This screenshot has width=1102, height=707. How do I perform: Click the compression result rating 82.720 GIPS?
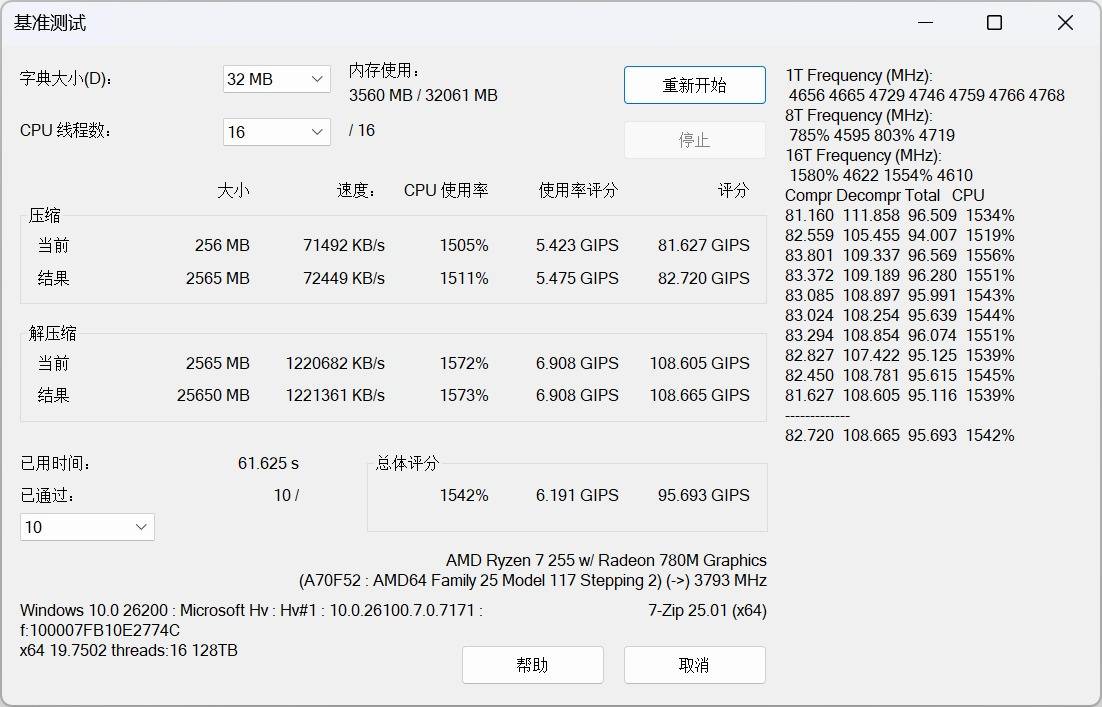(x=704, y=278)
